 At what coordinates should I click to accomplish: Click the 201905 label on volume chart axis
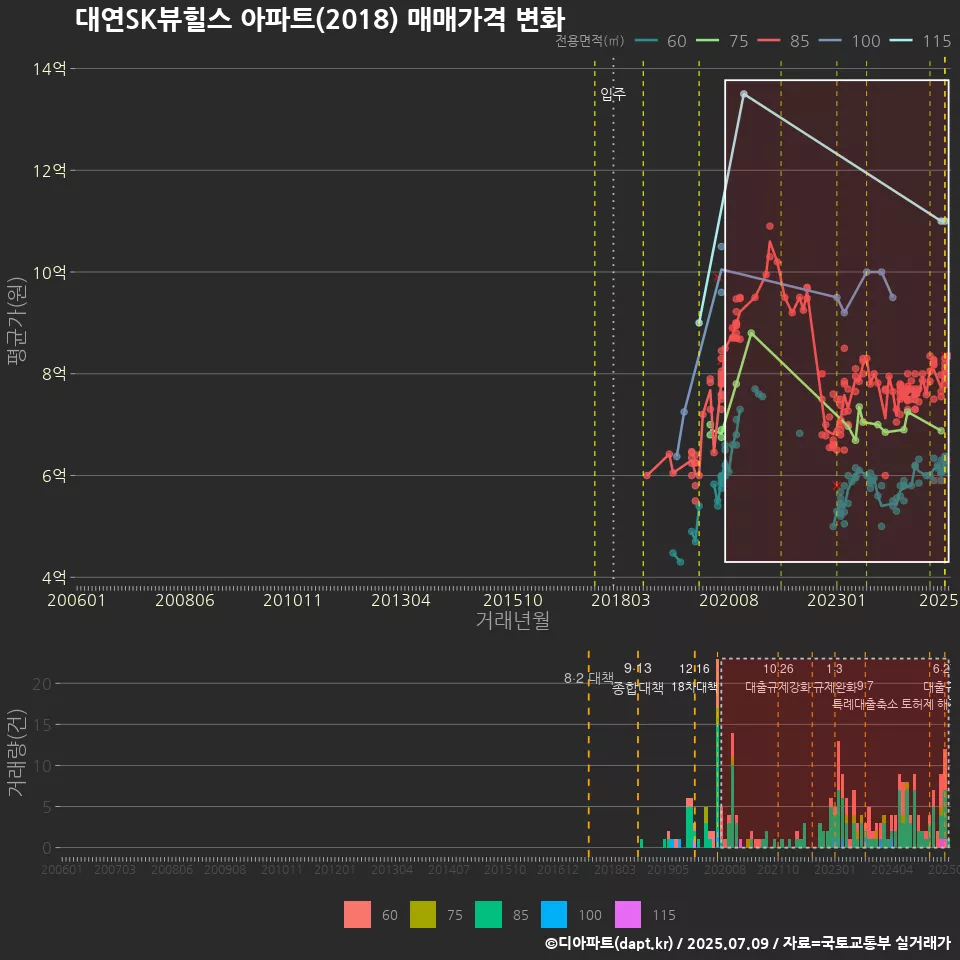(x=668, y=869)
